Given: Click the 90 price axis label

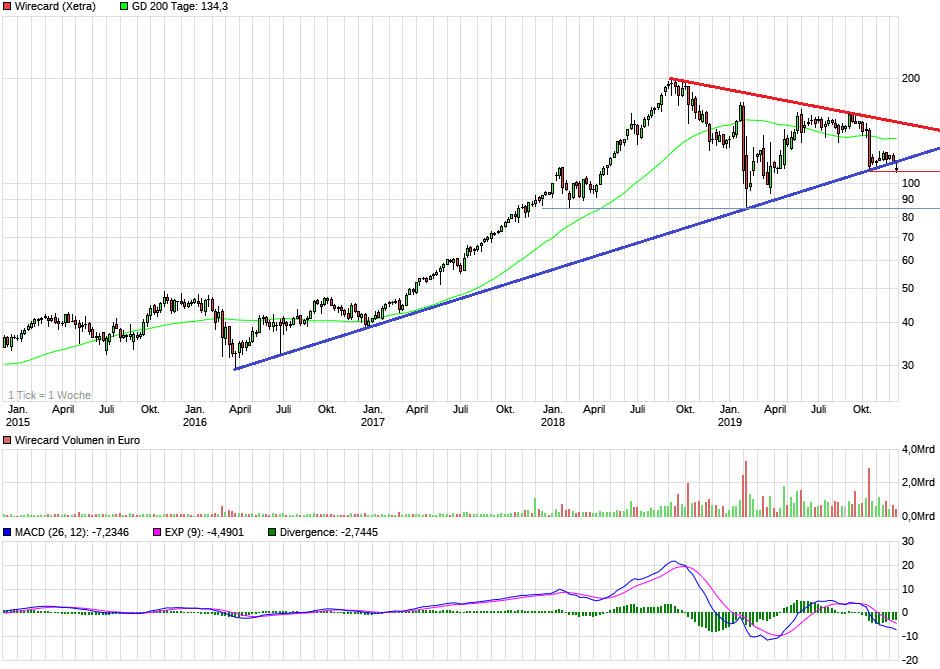Looking at the screenshot, I should (908, 200).
